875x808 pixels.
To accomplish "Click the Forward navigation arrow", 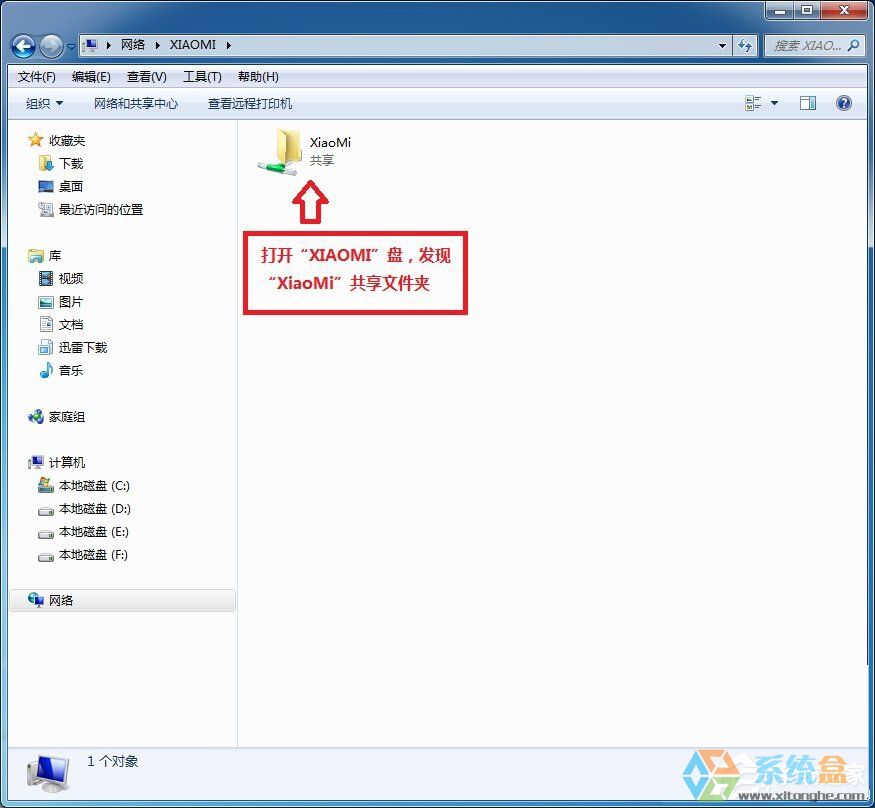I will [51, 46].
